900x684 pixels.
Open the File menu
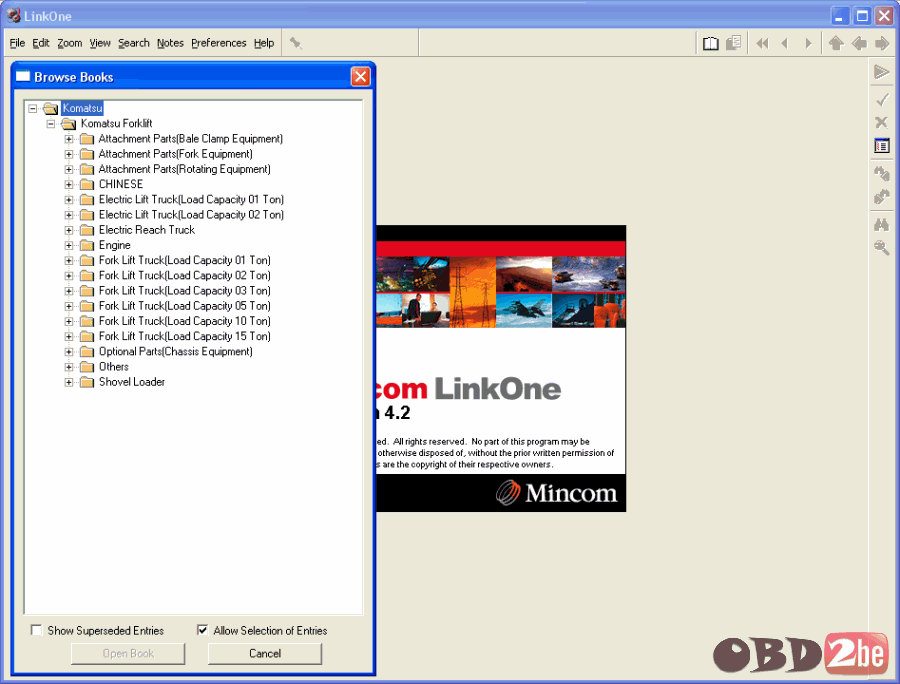[17, 43]
